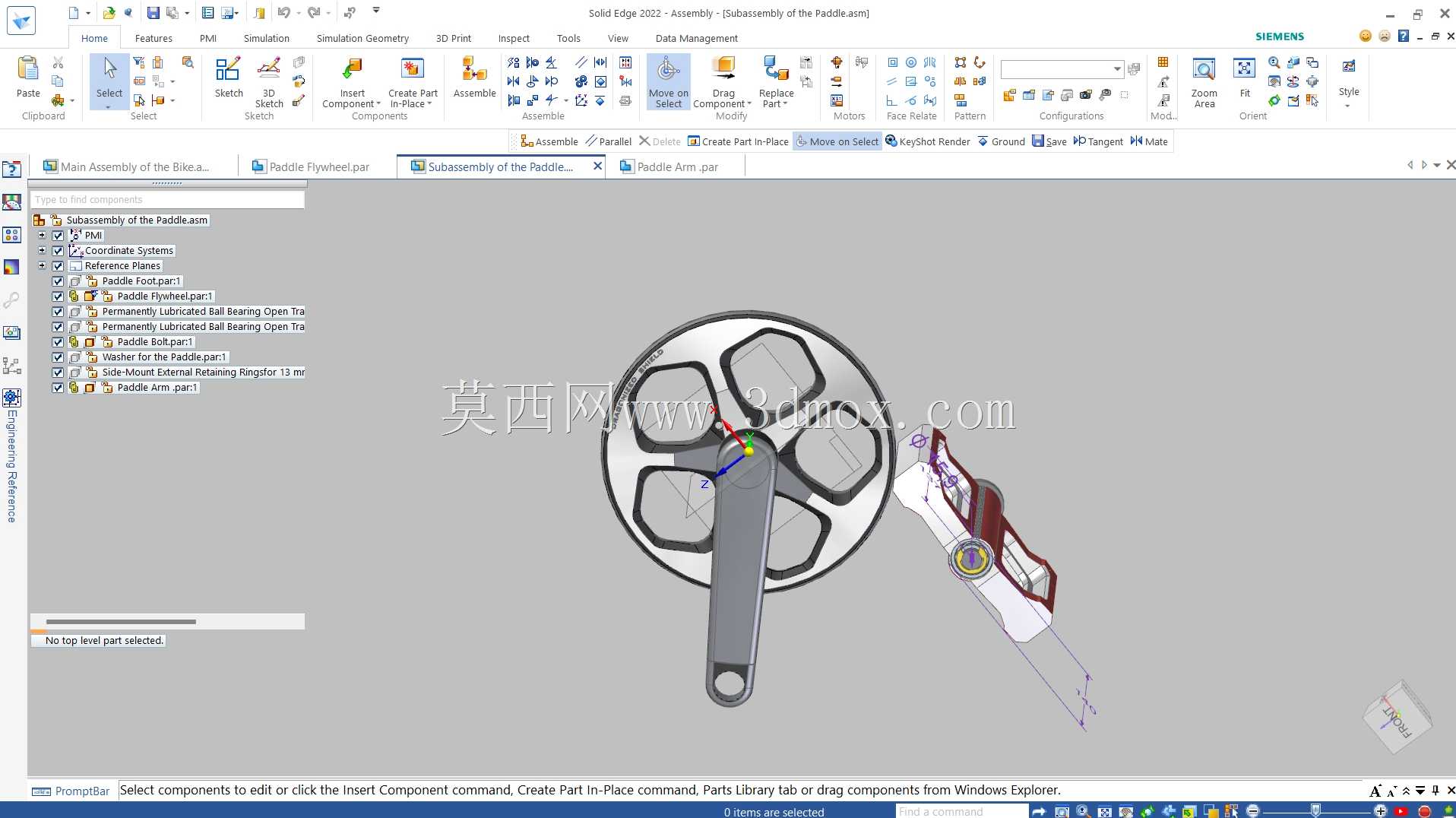Viewport: 1456px width, 818px height.
Task: Activate the Select arrow tool
Action: tap(109, 70)
